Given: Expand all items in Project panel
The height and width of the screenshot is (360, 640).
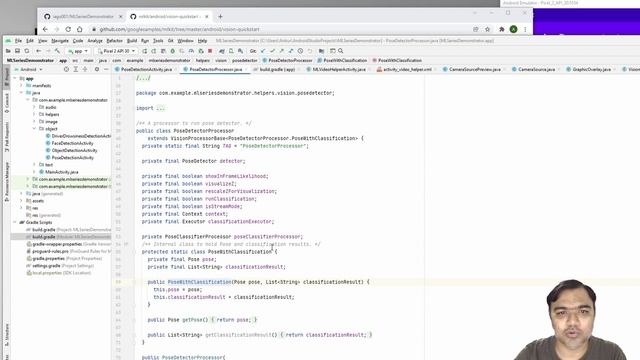Looking at the screenshot, I should click(76, 69).
